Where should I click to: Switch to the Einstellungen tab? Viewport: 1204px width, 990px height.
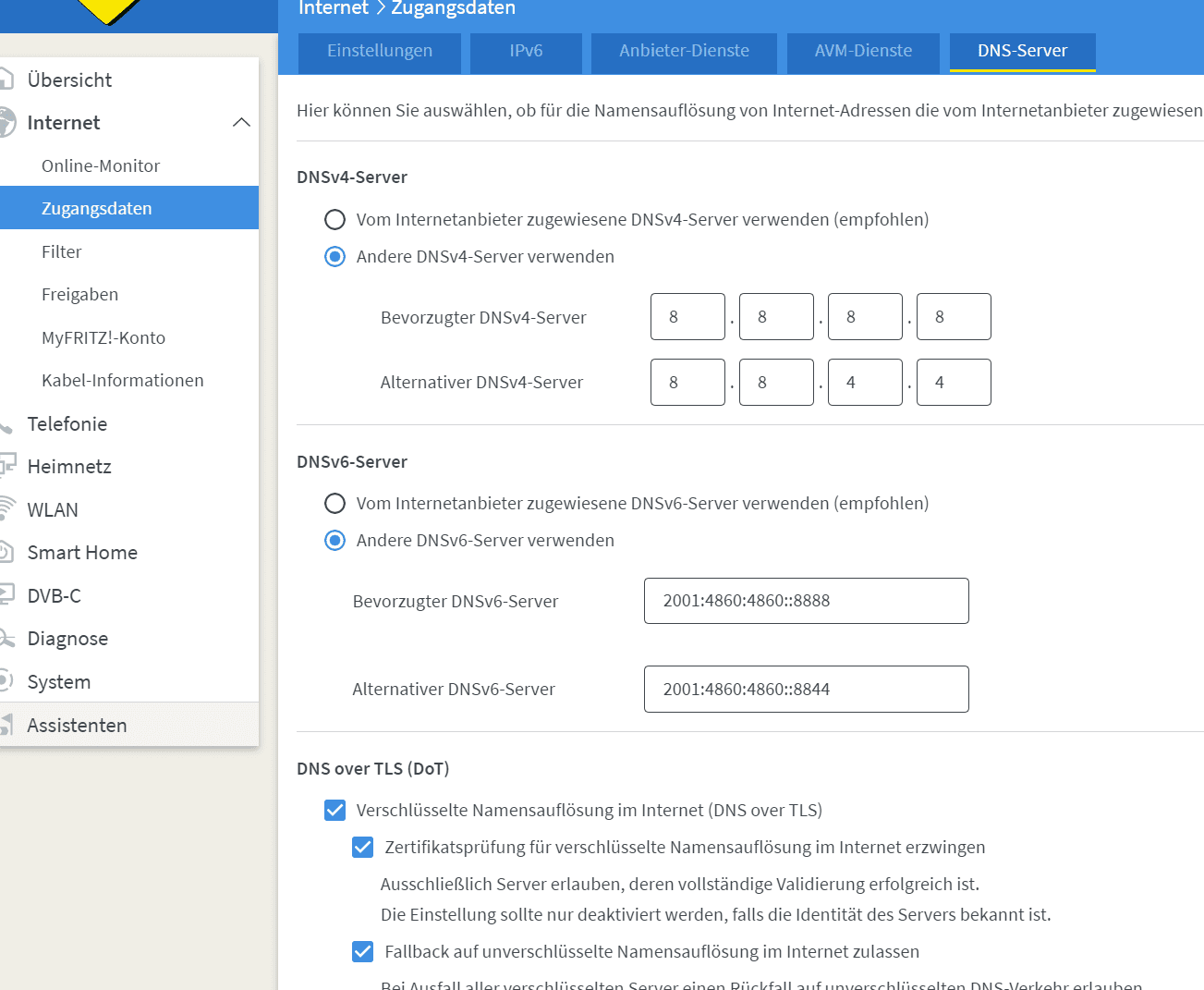click(x=380, y=52)
